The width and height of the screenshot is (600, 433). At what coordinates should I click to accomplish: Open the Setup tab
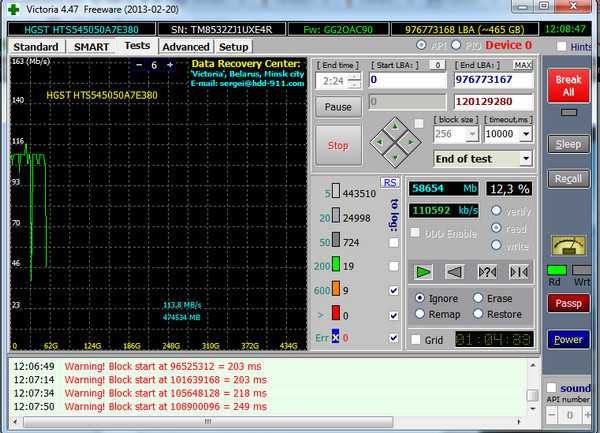point(233,47)
